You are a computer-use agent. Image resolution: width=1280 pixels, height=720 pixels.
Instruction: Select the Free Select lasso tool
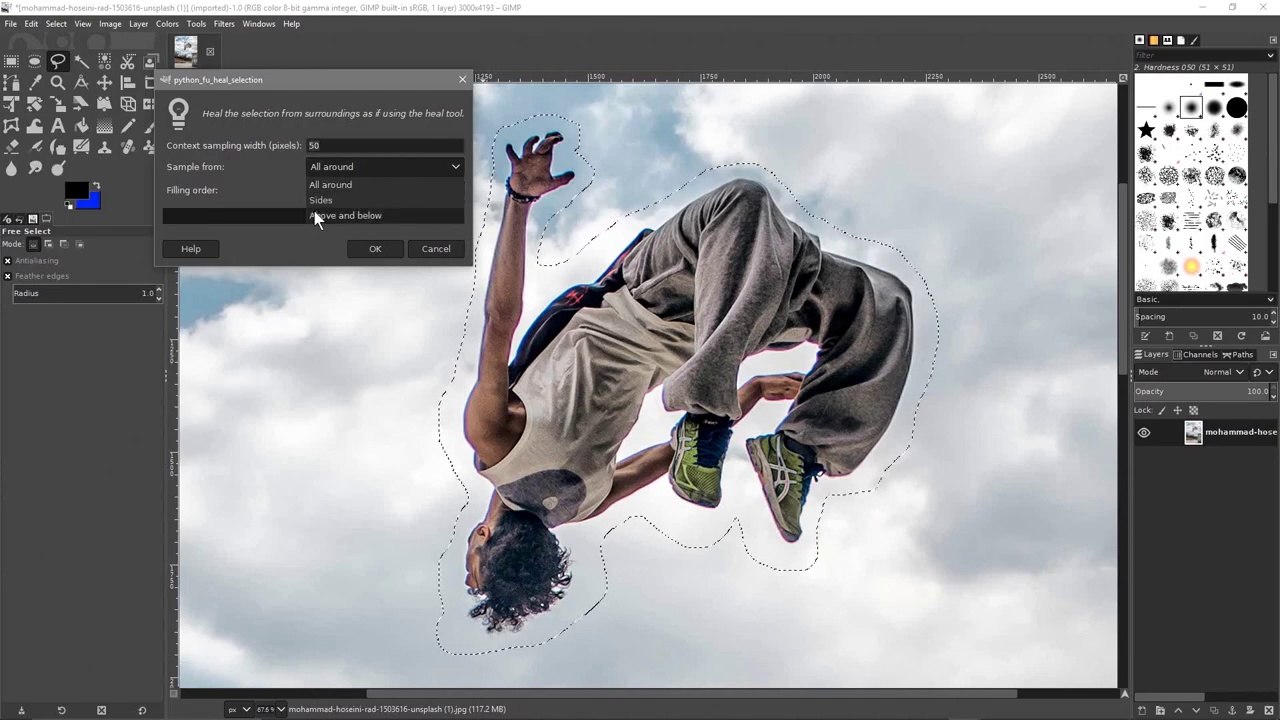(58, 61)
